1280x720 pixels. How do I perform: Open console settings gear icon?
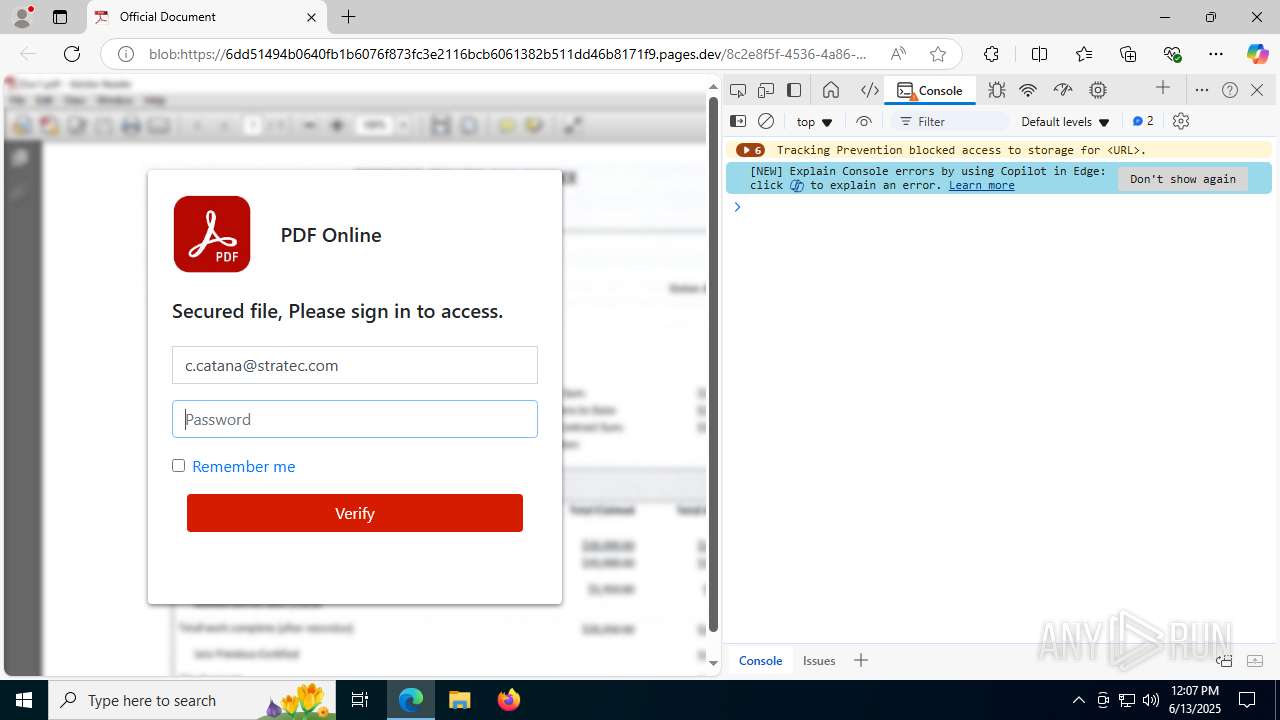[1181, 121]
